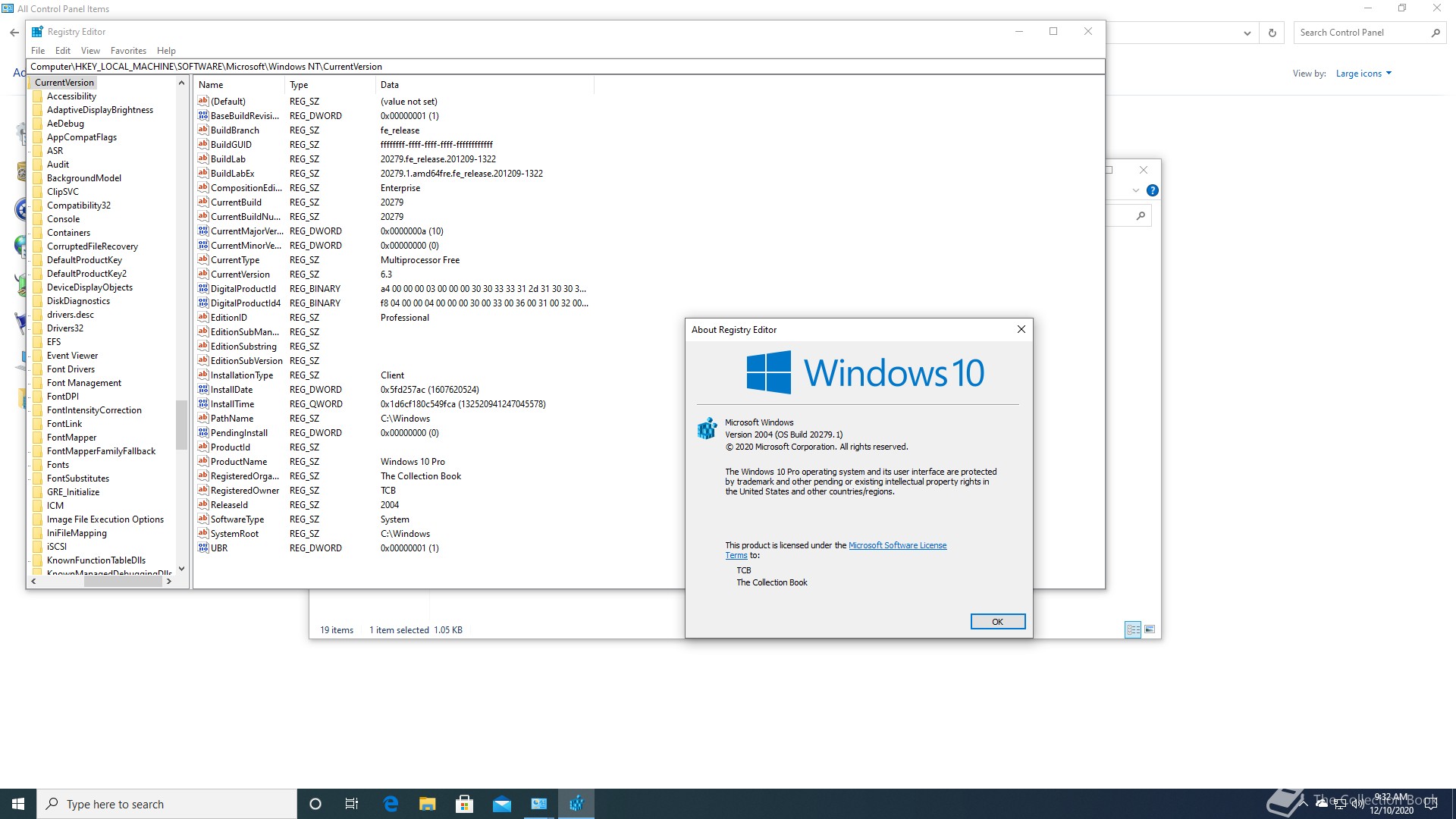The image size is (1456, 819).
Task: Select the UBR DWORD value icon
Action: [202, 548]
